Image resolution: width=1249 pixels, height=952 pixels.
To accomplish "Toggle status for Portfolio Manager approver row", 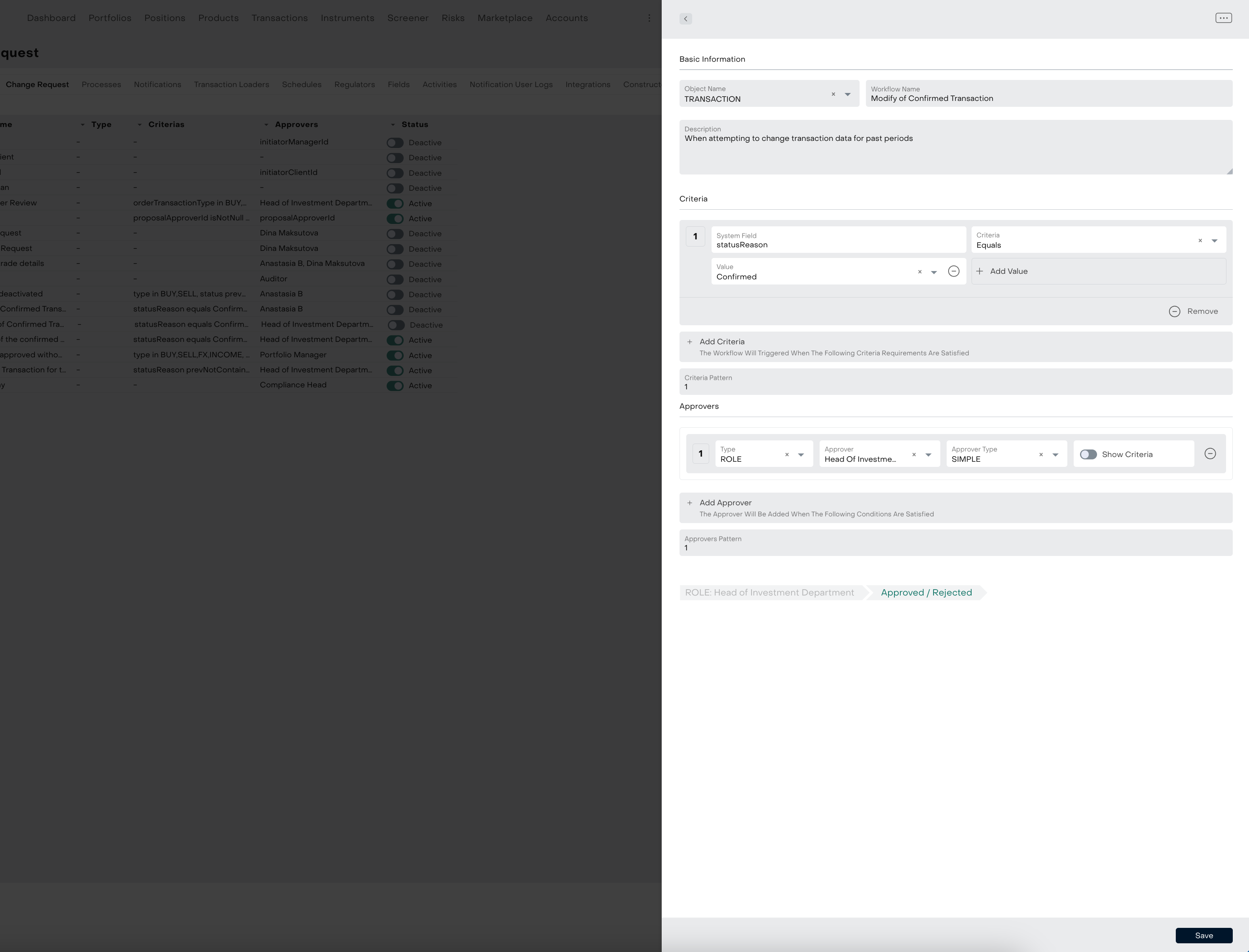I will [x=395, y=355].
